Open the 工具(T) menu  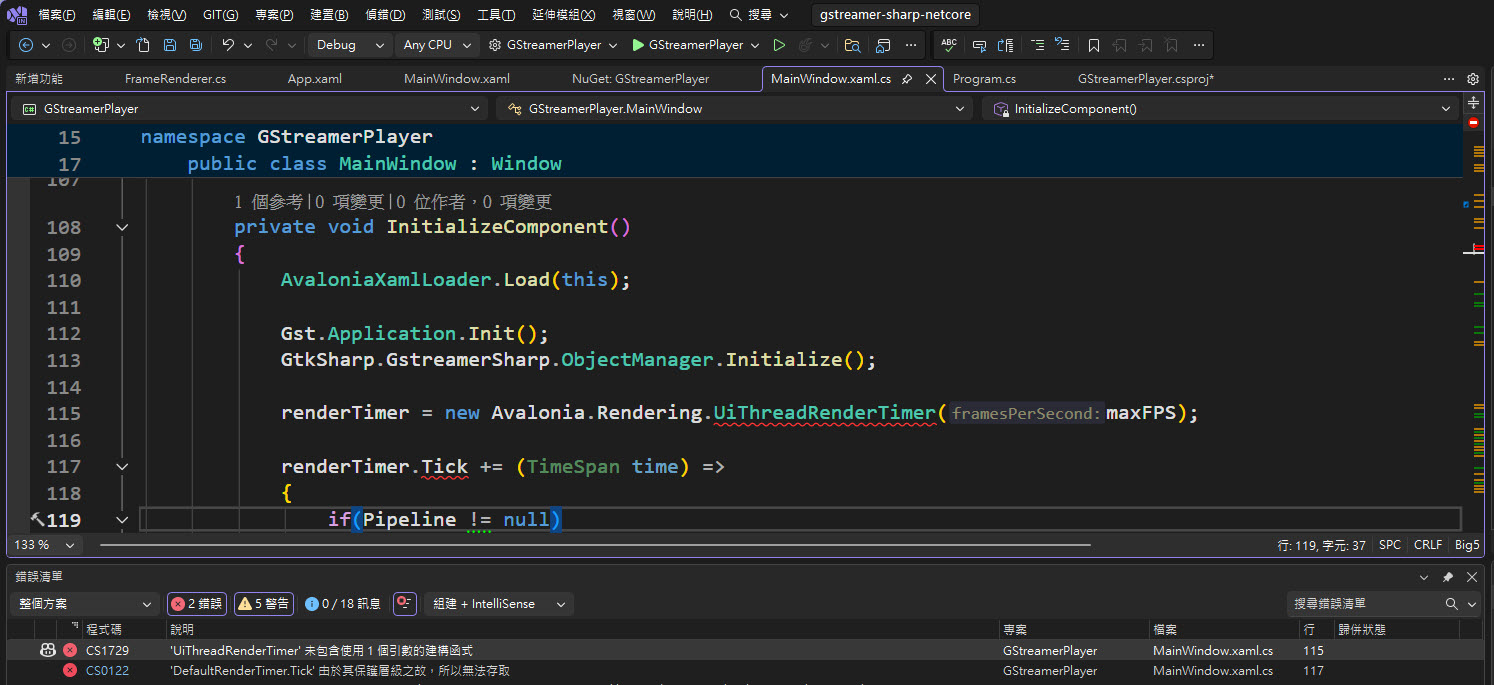pos(496,15)
